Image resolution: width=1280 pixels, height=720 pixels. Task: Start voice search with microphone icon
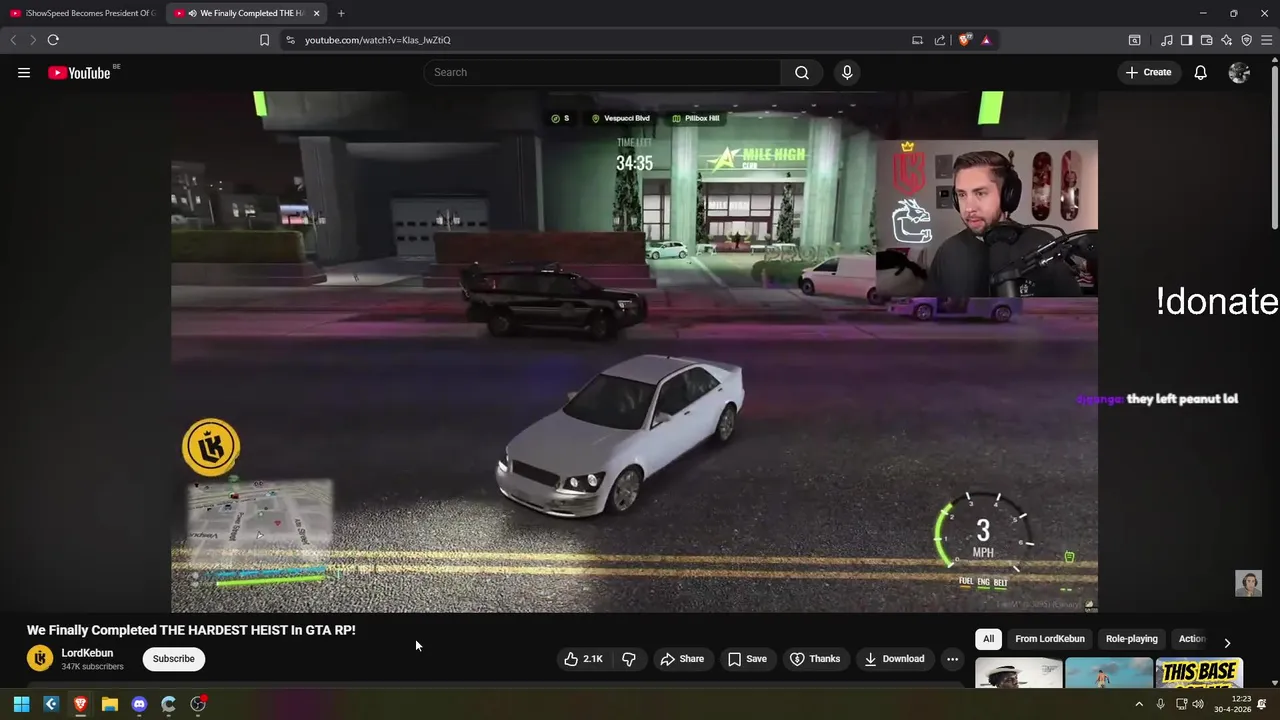point(847,72)
